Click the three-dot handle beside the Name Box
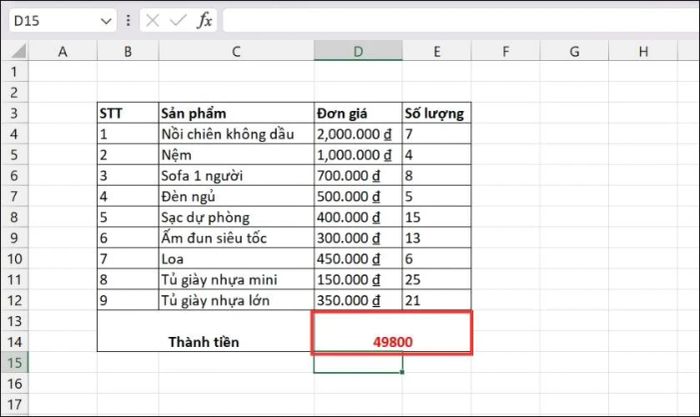Screen dimensions: 700x417 [128, 21]
